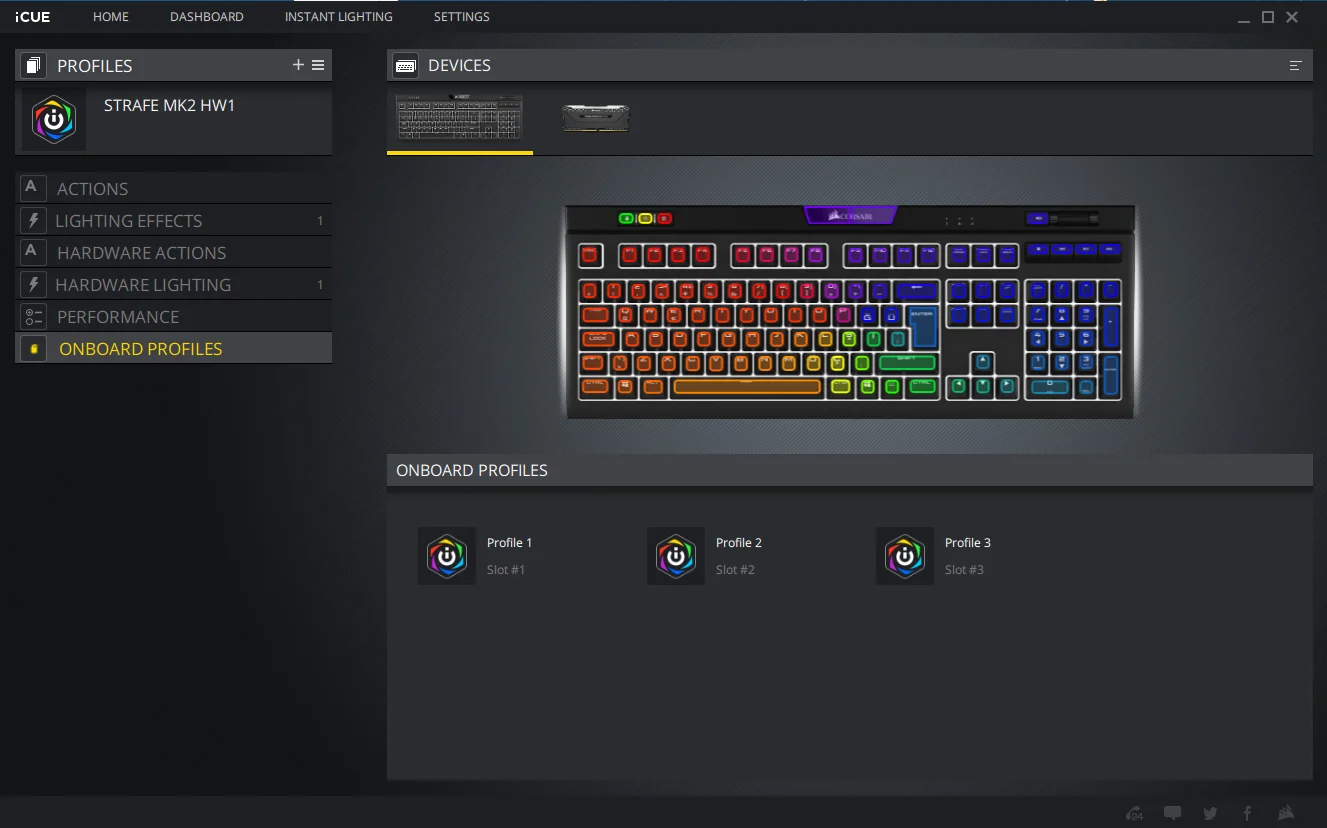Open the Performance section
The height and width of the screenshot is (828, 1327).
point(174,316)
